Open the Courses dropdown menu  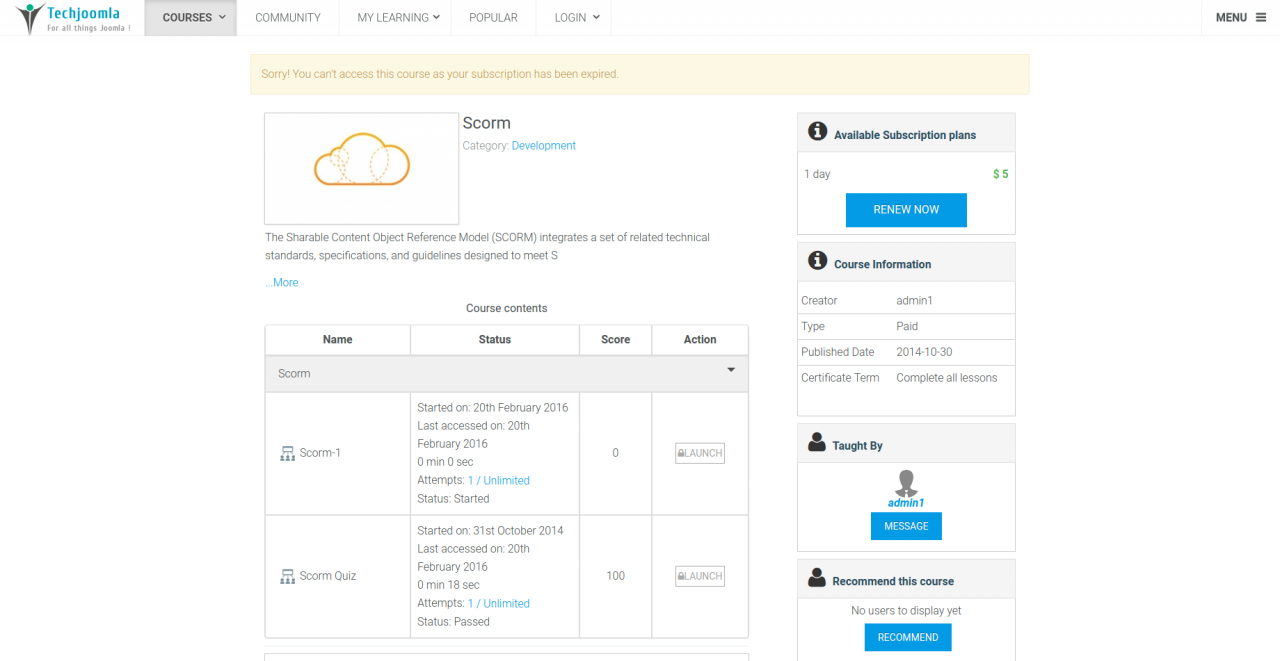(x=191, y=18)
